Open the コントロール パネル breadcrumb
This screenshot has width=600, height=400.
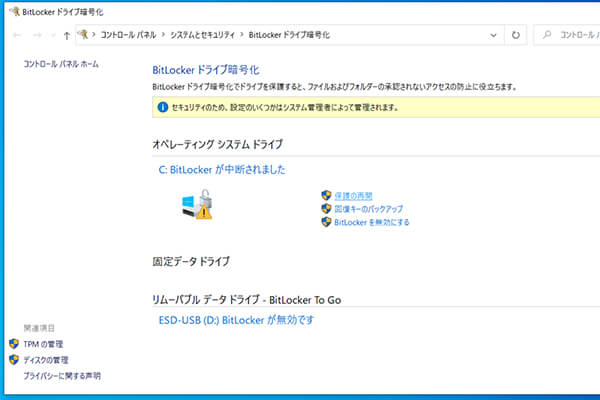click(128, 35)
